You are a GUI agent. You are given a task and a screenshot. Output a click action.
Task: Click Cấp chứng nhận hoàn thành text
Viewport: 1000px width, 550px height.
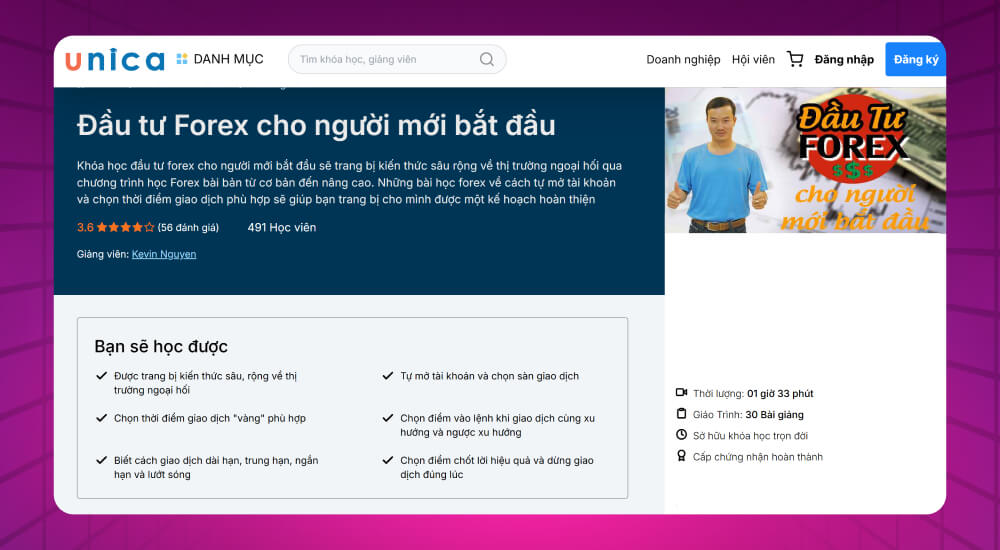point(758,457)
